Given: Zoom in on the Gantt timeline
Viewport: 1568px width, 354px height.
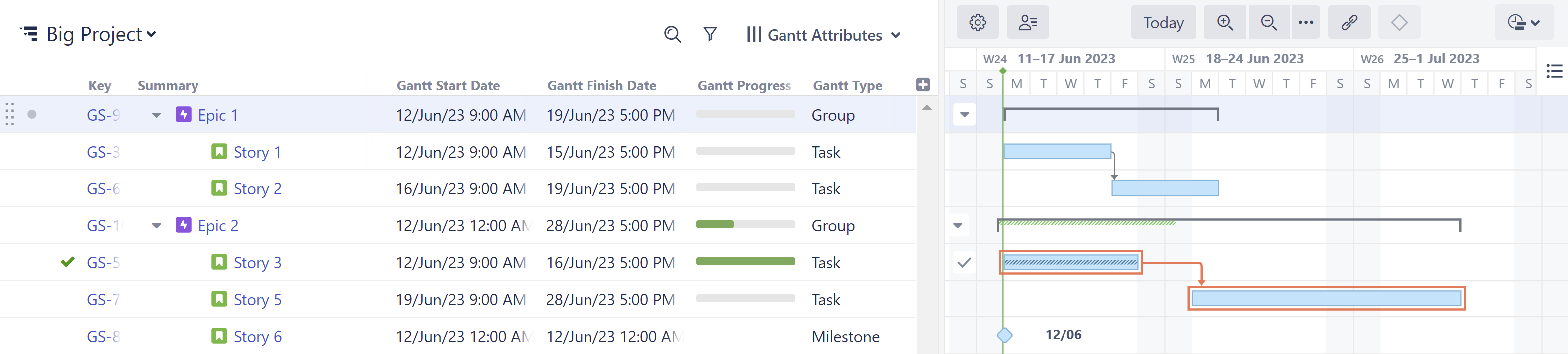Looking at the screenshot, I should coord(1225,22).
